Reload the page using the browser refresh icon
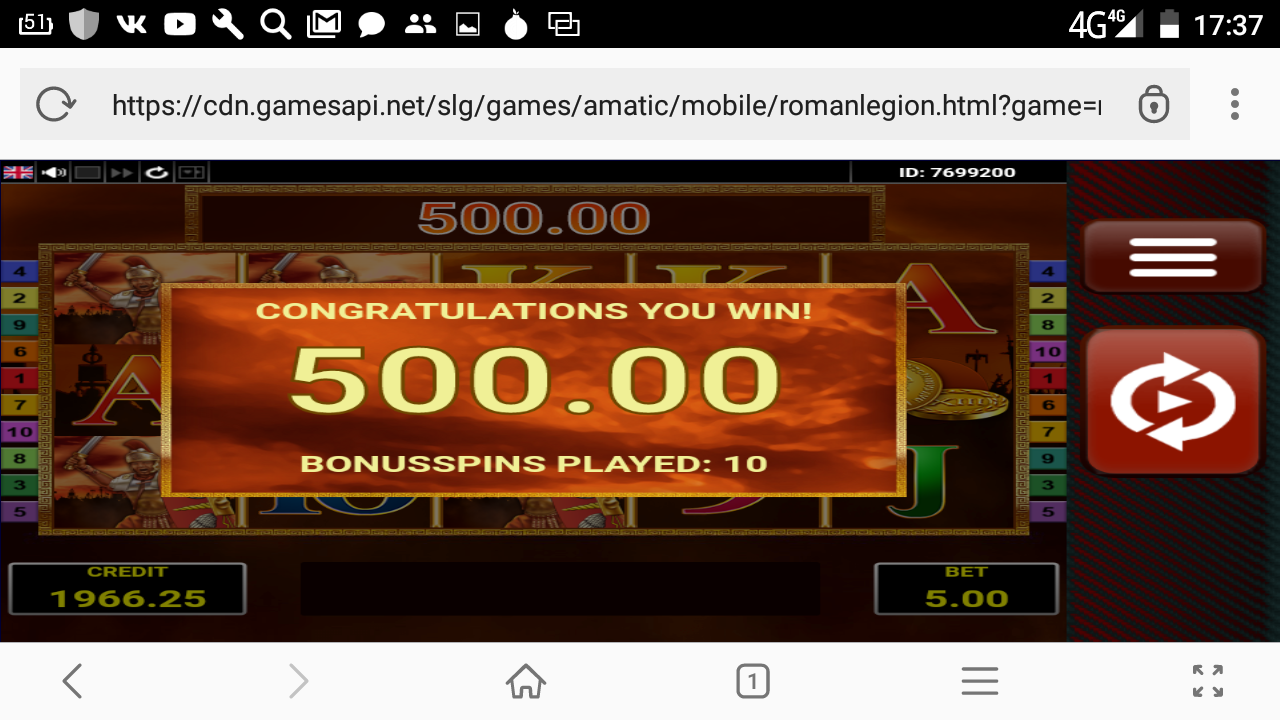The image size is (1280, 720). (56, 105)
